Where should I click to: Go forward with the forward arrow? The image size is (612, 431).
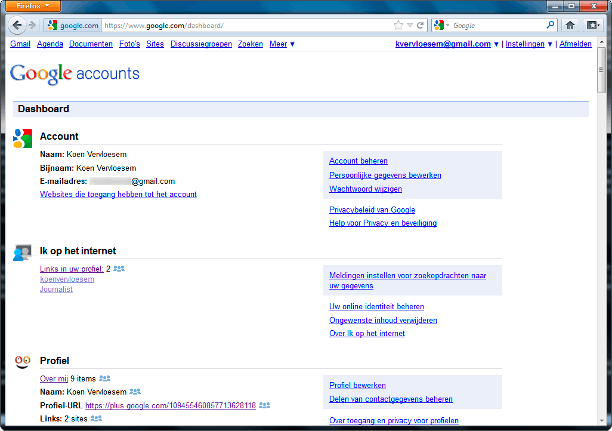33,25
